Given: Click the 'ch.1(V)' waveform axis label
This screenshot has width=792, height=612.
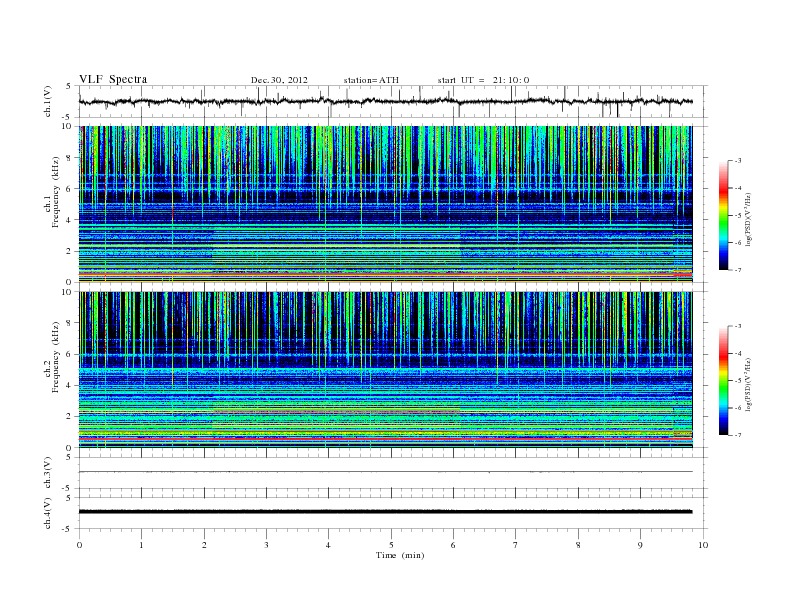Looking at the screenshot, I should coord(48,101).
